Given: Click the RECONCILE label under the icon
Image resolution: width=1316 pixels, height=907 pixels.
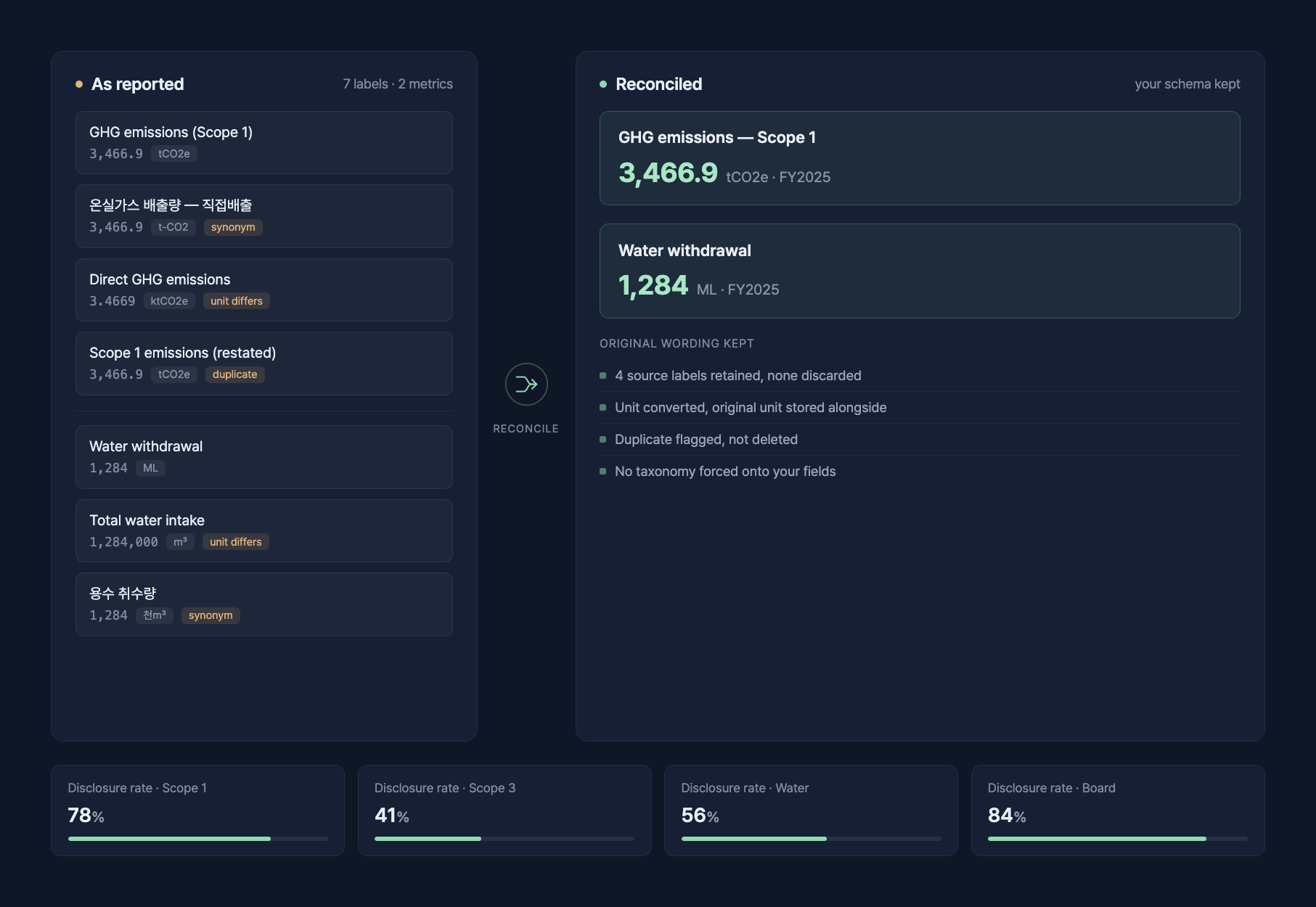Looking at the screenshot, I should point(526,429).
